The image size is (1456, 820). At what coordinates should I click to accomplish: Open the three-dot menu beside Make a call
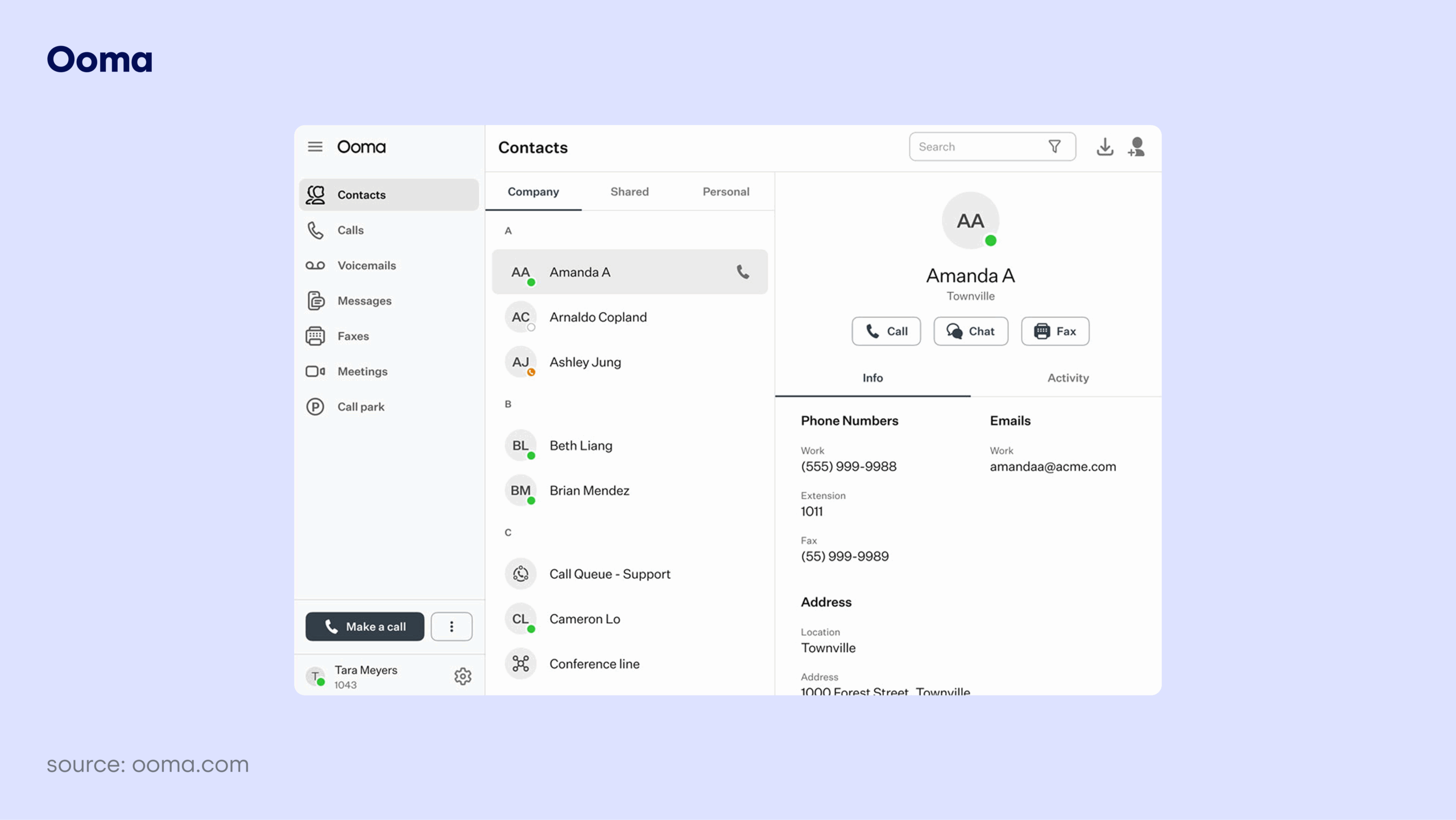tap(452, 627)
